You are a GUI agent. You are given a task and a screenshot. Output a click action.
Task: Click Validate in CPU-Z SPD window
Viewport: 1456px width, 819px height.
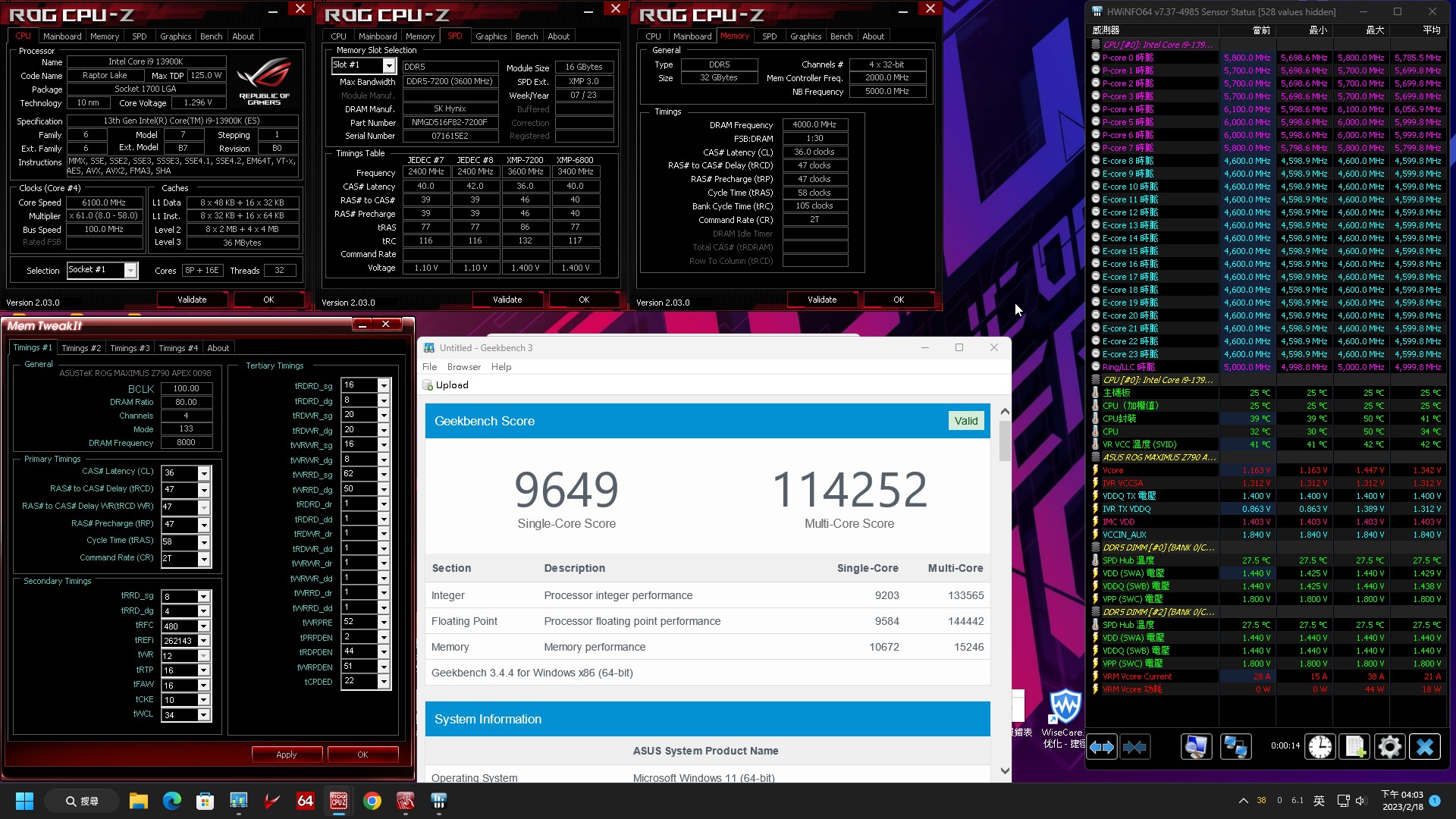(x=507, y=300)
